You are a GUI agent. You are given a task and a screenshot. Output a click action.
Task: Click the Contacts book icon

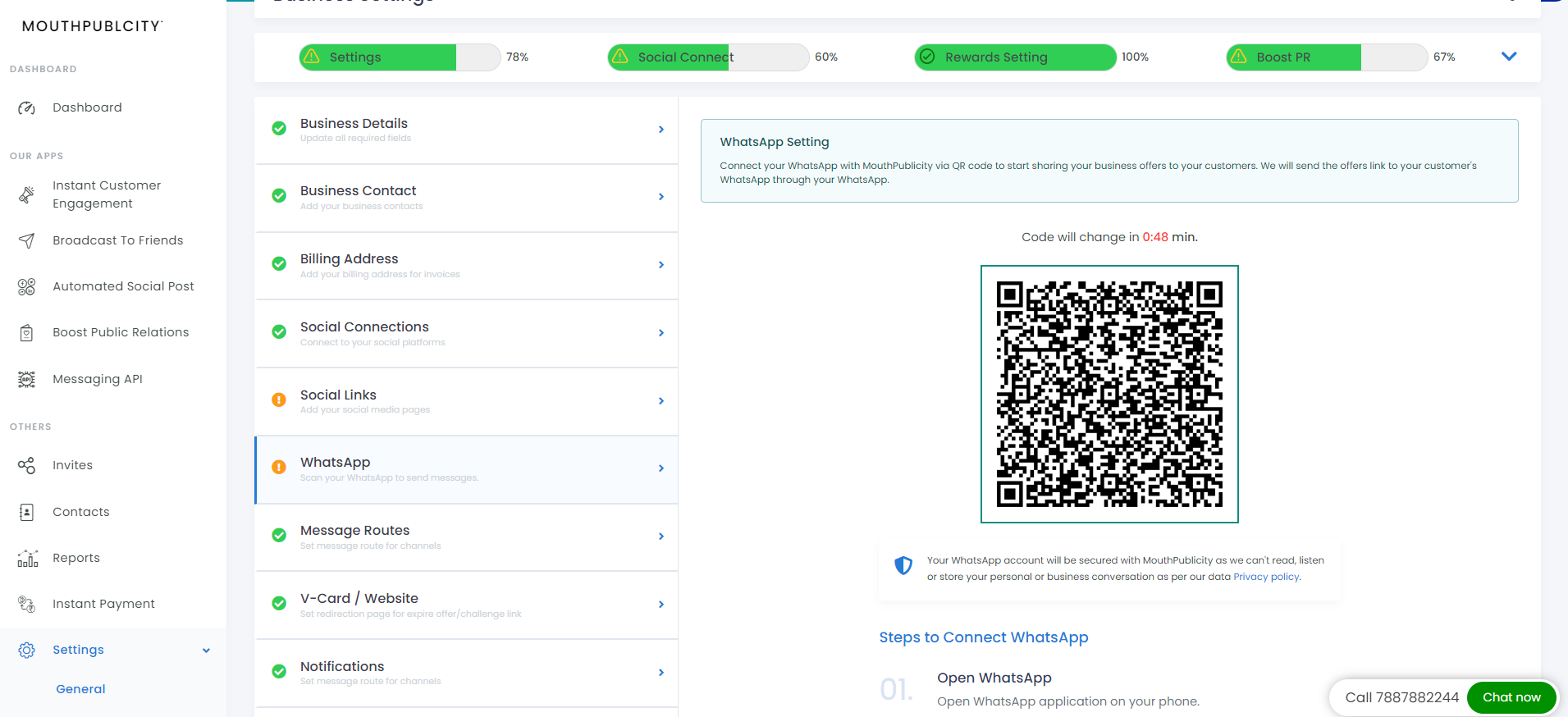click(26, 512)
